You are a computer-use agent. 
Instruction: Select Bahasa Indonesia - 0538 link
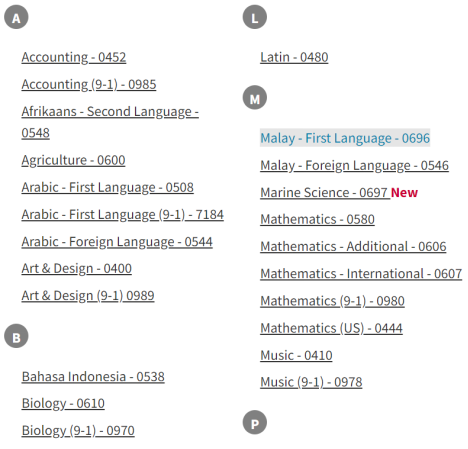click(x=93, y=377)
